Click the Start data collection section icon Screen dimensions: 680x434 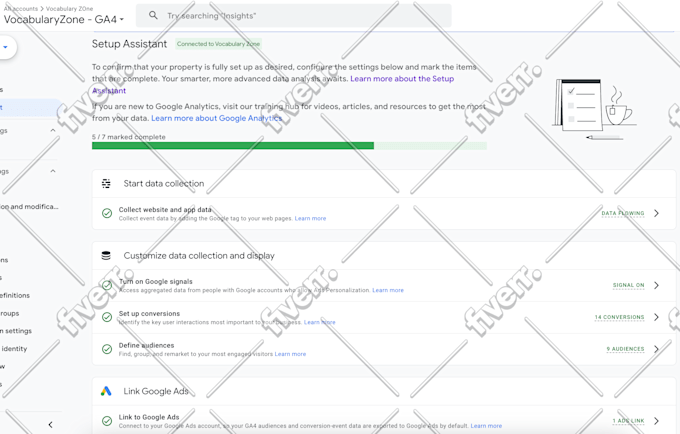[x=106, y=183]
